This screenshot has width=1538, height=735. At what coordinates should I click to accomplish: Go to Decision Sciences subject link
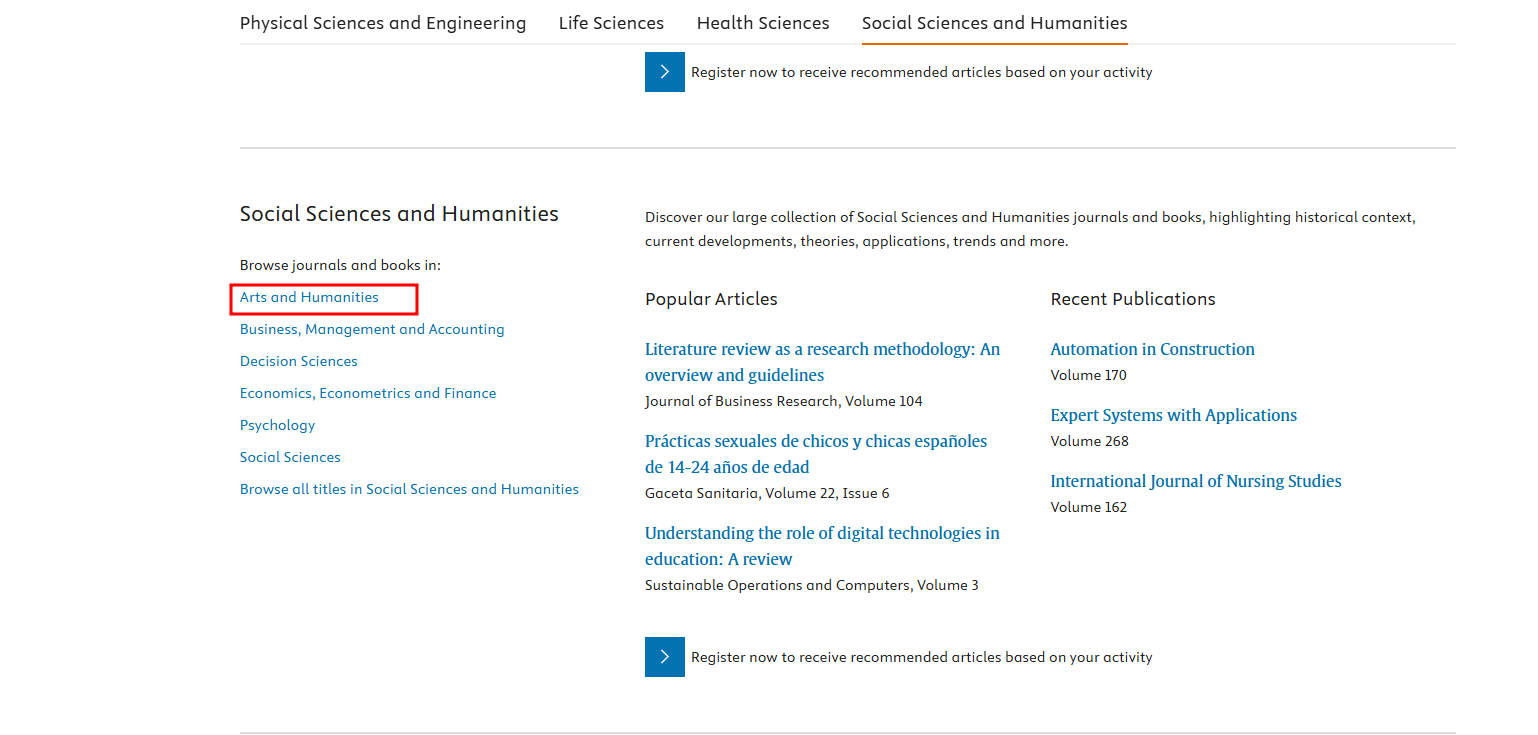tap(298, 361)
